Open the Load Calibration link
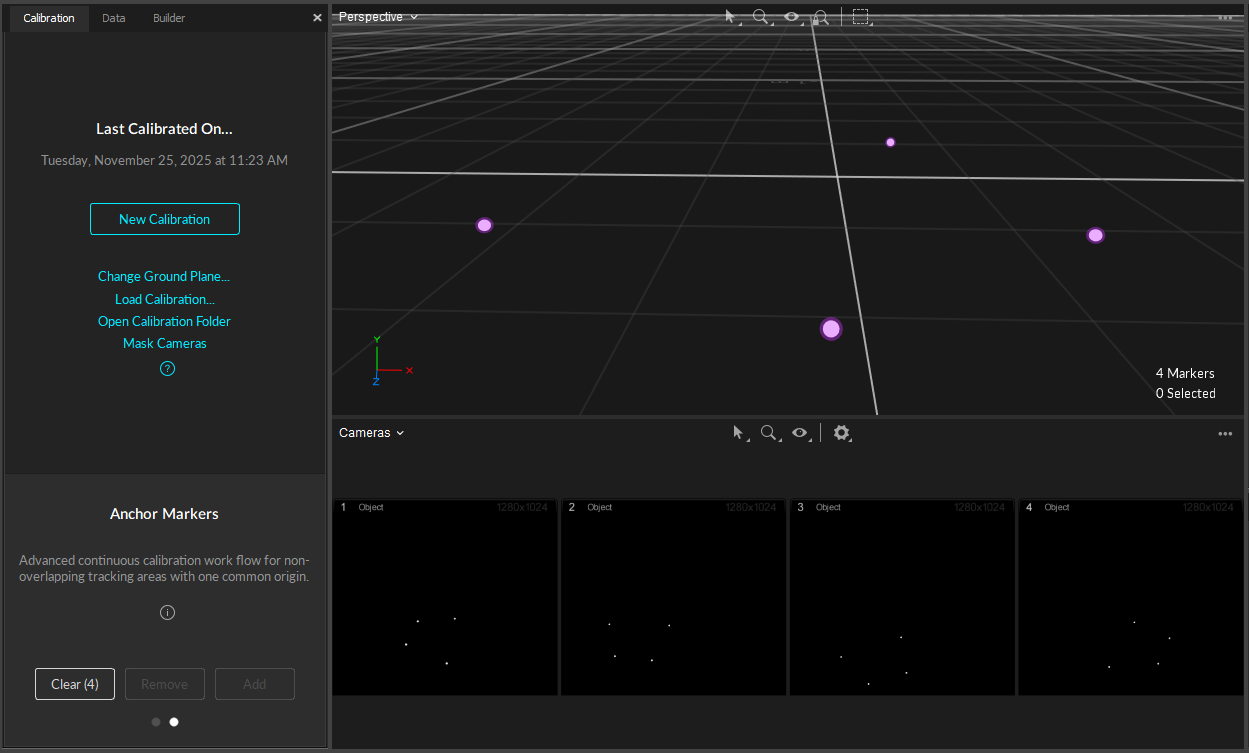Image resolution: width=1249 pixels, height=753 pixels. [164, 298]
